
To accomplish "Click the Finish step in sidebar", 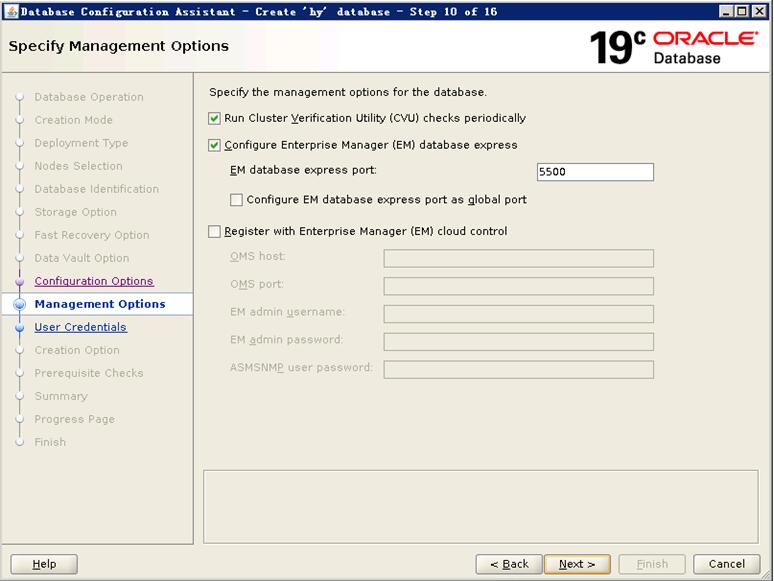I will (x=50, y=442).
